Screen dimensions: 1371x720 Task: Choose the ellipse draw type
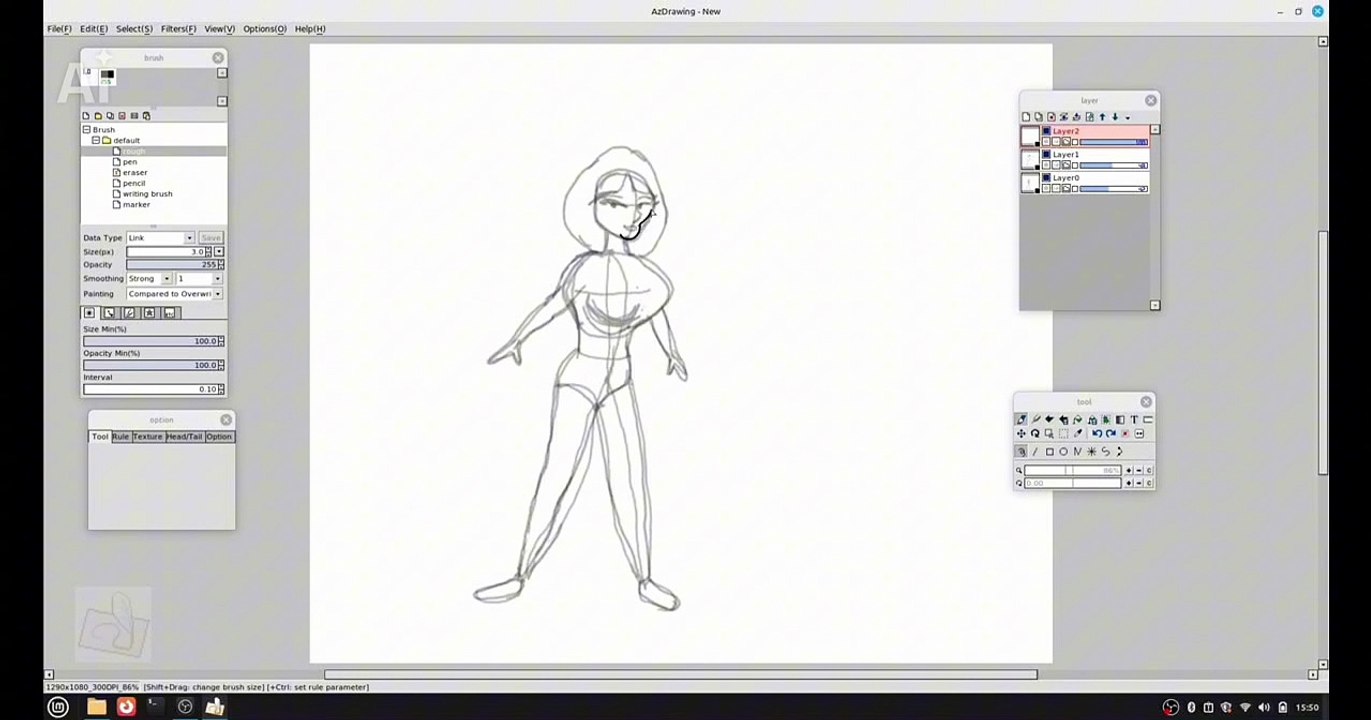tap(1063, 452)
